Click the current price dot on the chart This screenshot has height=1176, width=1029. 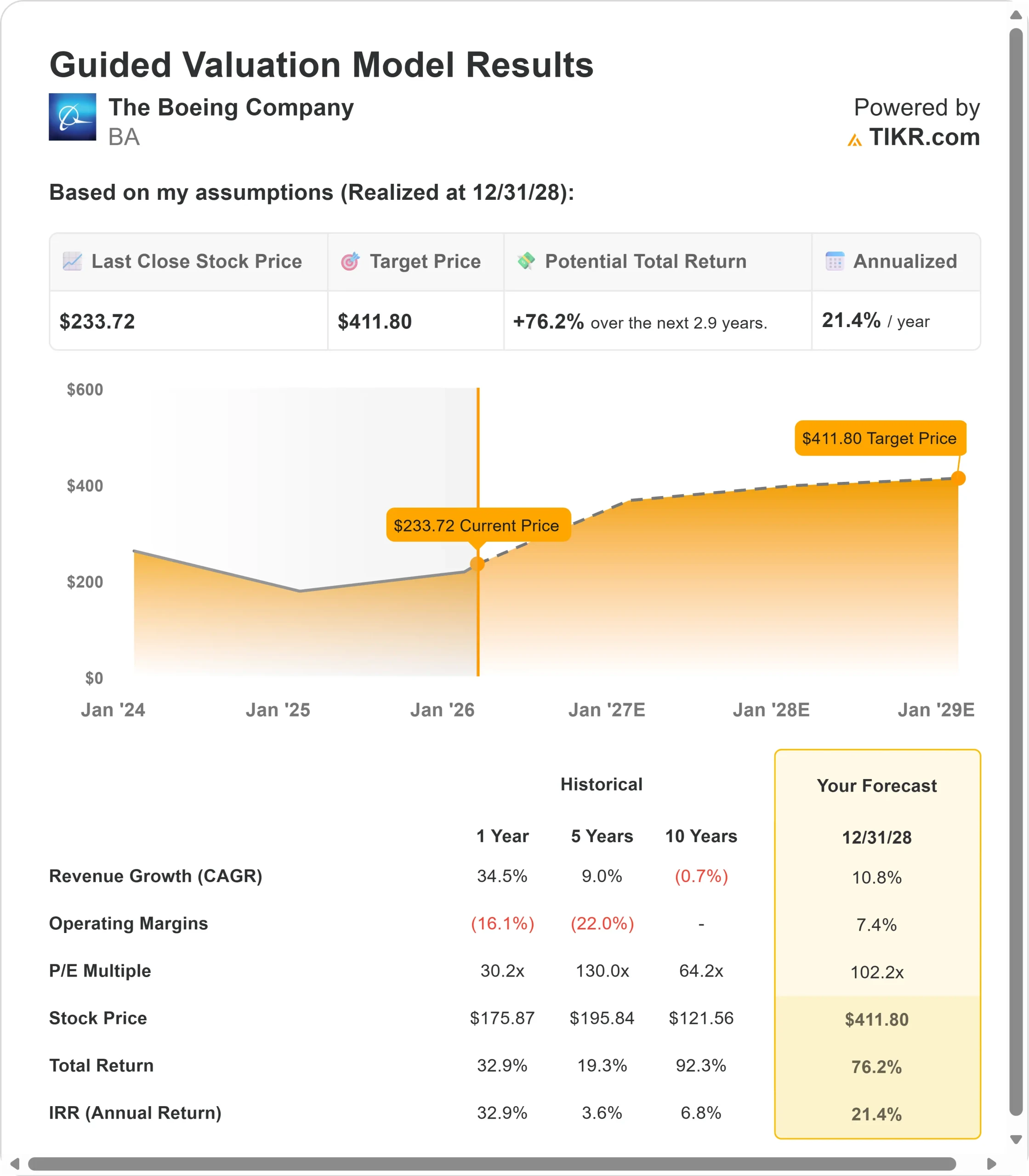click(x=477, y=564)
